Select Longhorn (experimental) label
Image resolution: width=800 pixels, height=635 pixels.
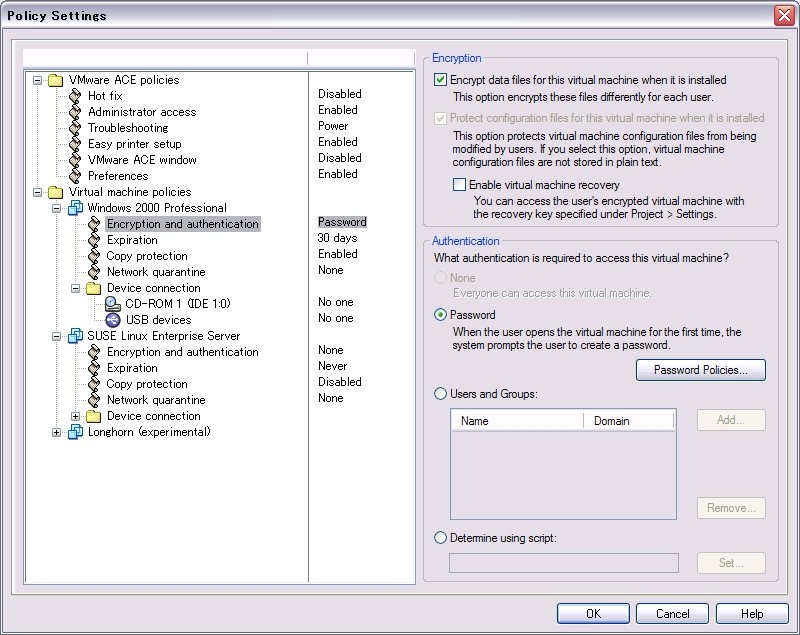149,432
